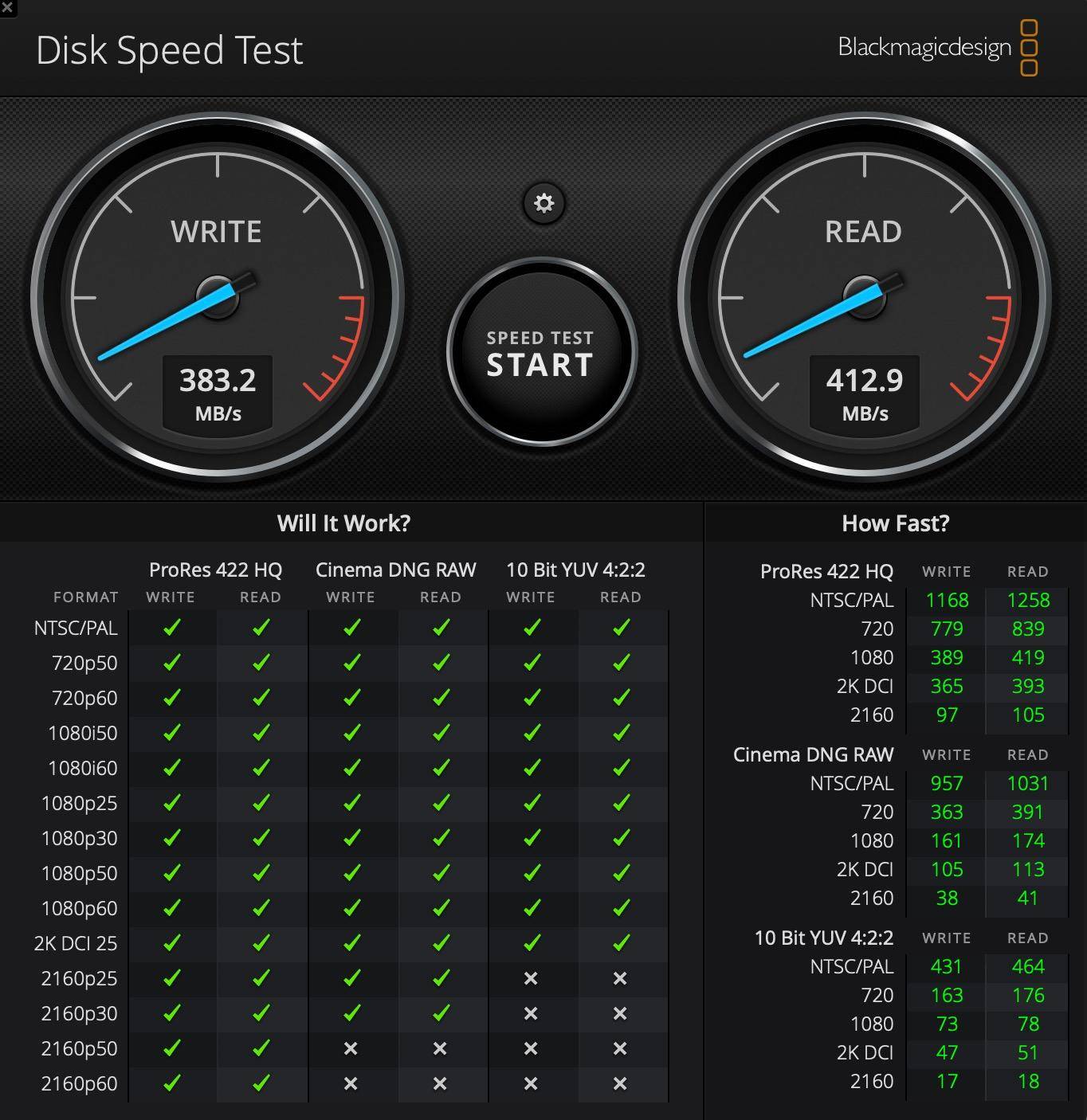
Task: Click the 412.9 MB/s read readout
Action: point(865,393)
